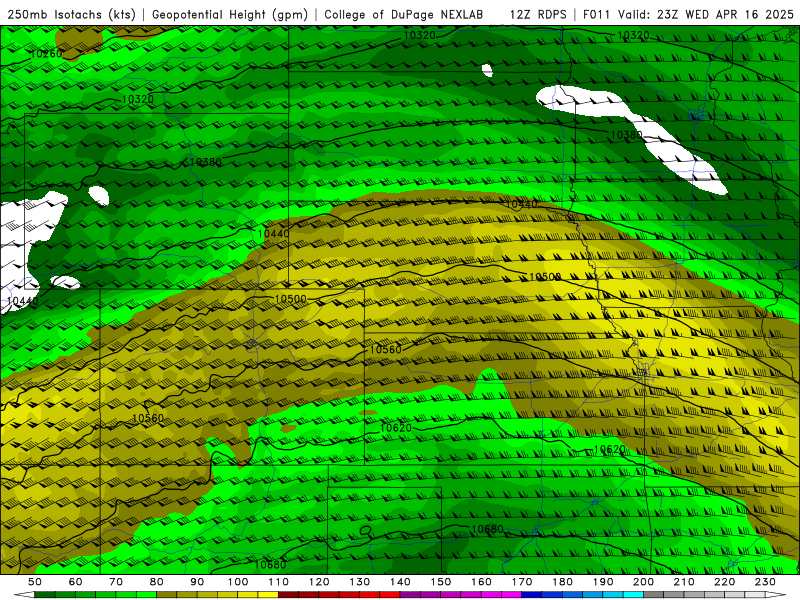The width and height of the screenshot is (800, 600).
Task: Click the 'Geopotential Height (gpm)' title text
Action: click(230, 14)
